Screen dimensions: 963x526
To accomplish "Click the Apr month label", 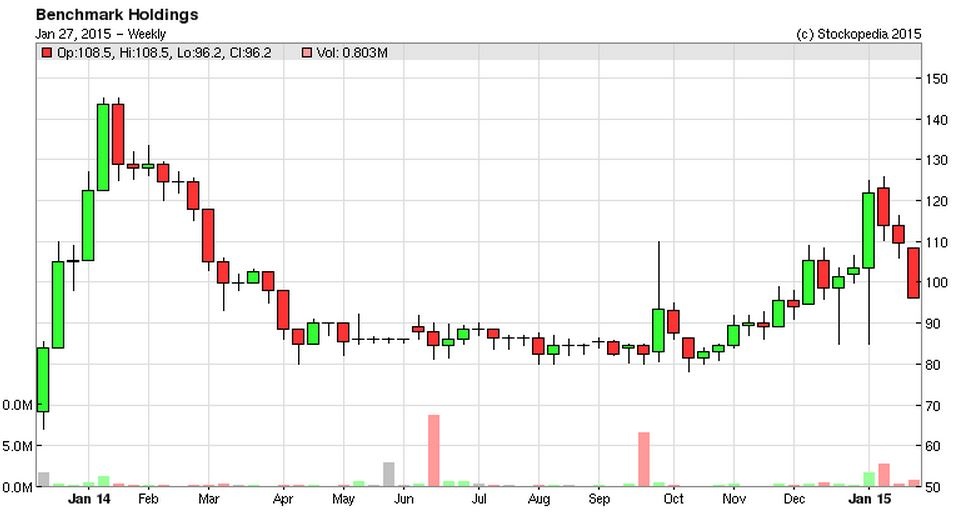I will tap(283, 498).
